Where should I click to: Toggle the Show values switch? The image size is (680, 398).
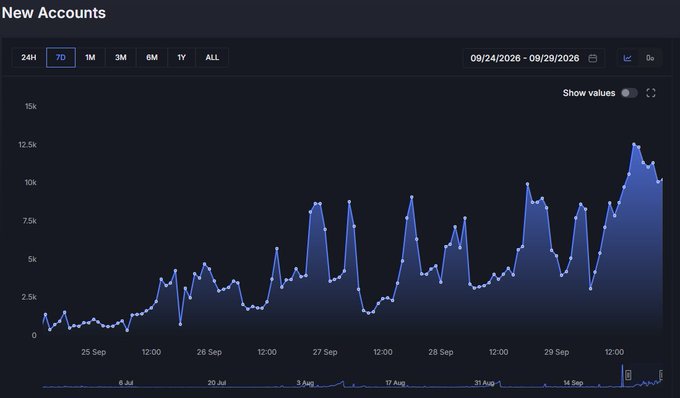click(x=629, y=93)
